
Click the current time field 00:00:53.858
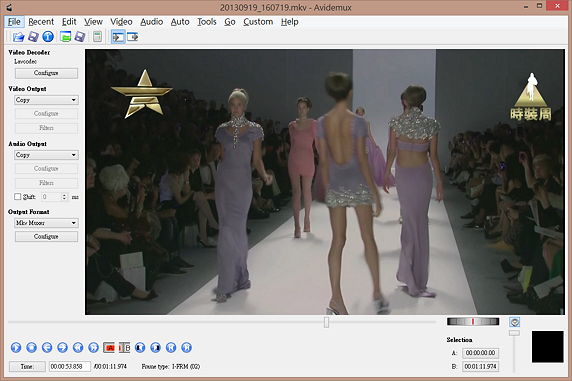point(70,366)
